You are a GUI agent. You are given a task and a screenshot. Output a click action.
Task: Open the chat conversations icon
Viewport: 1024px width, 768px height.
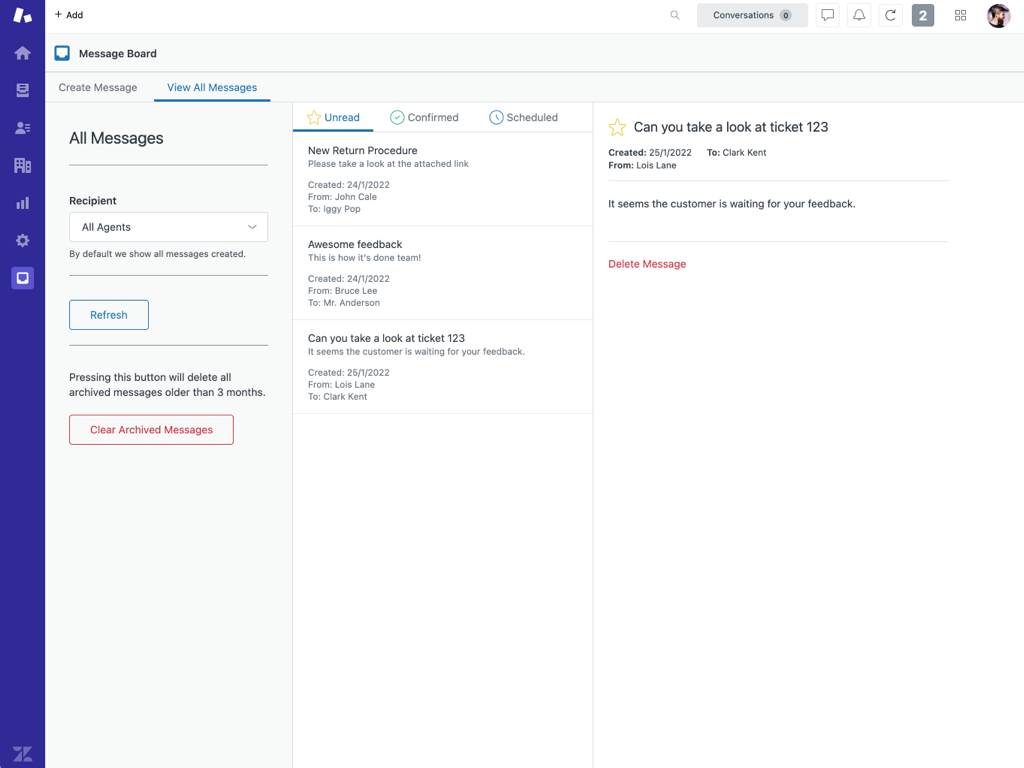coord(827,15)
